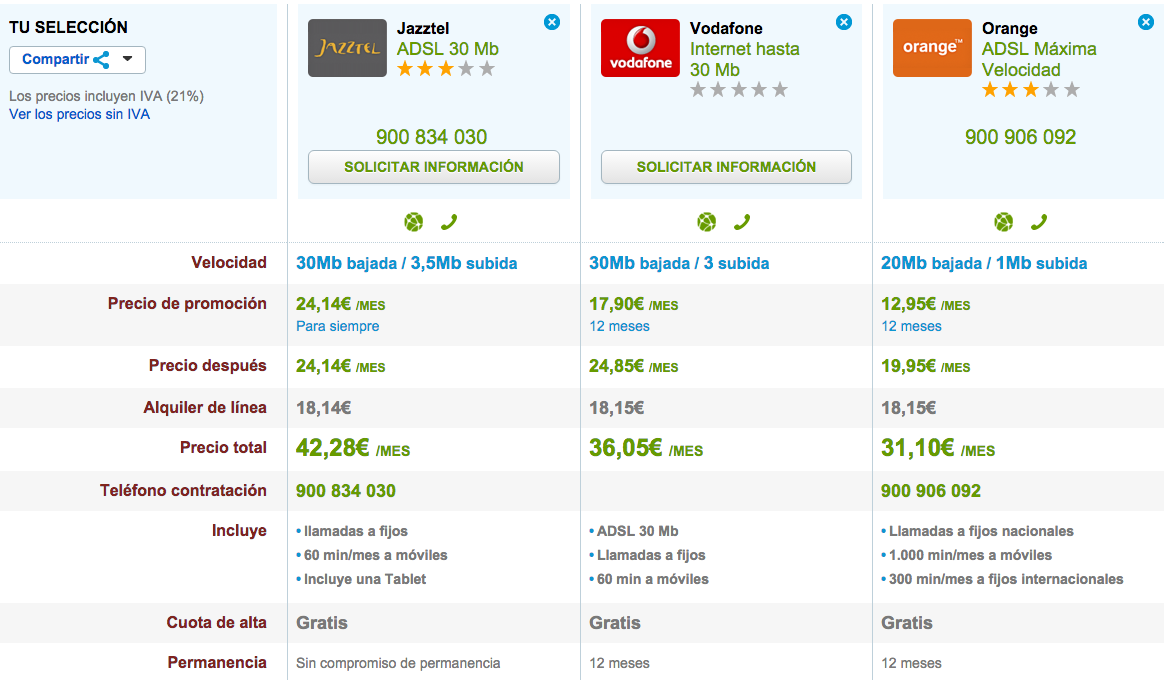Click '300 min/mes a fijos internacionales' item

(x=1006, y=579)
